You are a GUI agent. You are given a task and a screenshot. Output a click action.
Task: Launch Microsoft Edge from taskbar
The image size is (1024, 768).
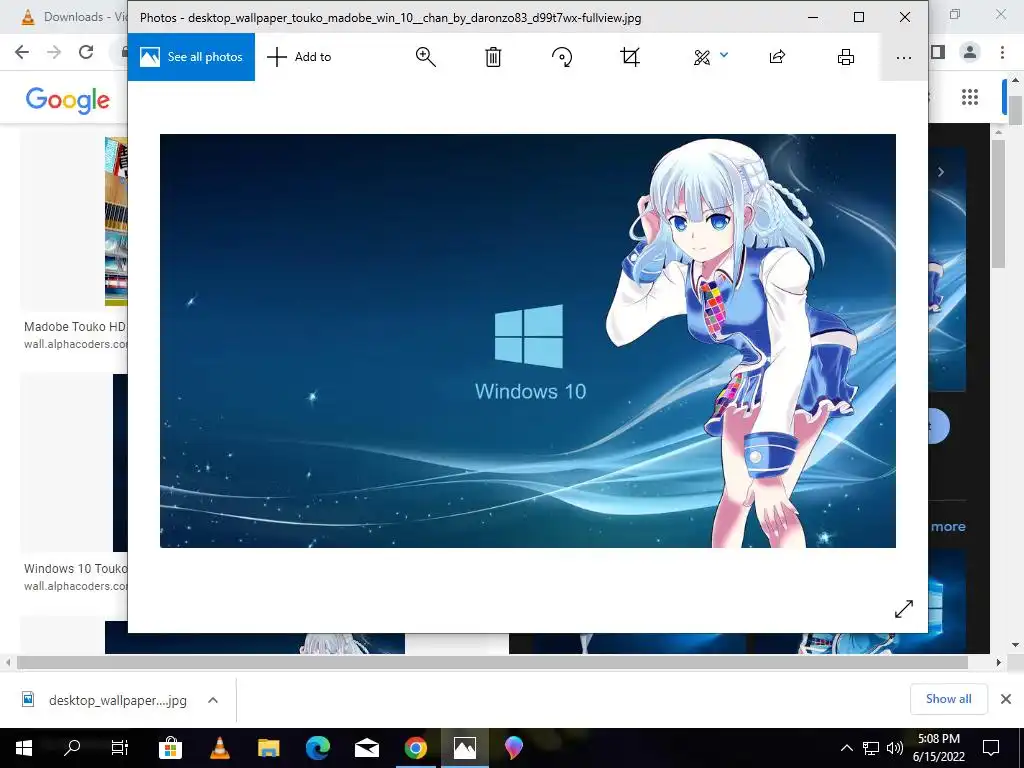click(x=317, y=748)
